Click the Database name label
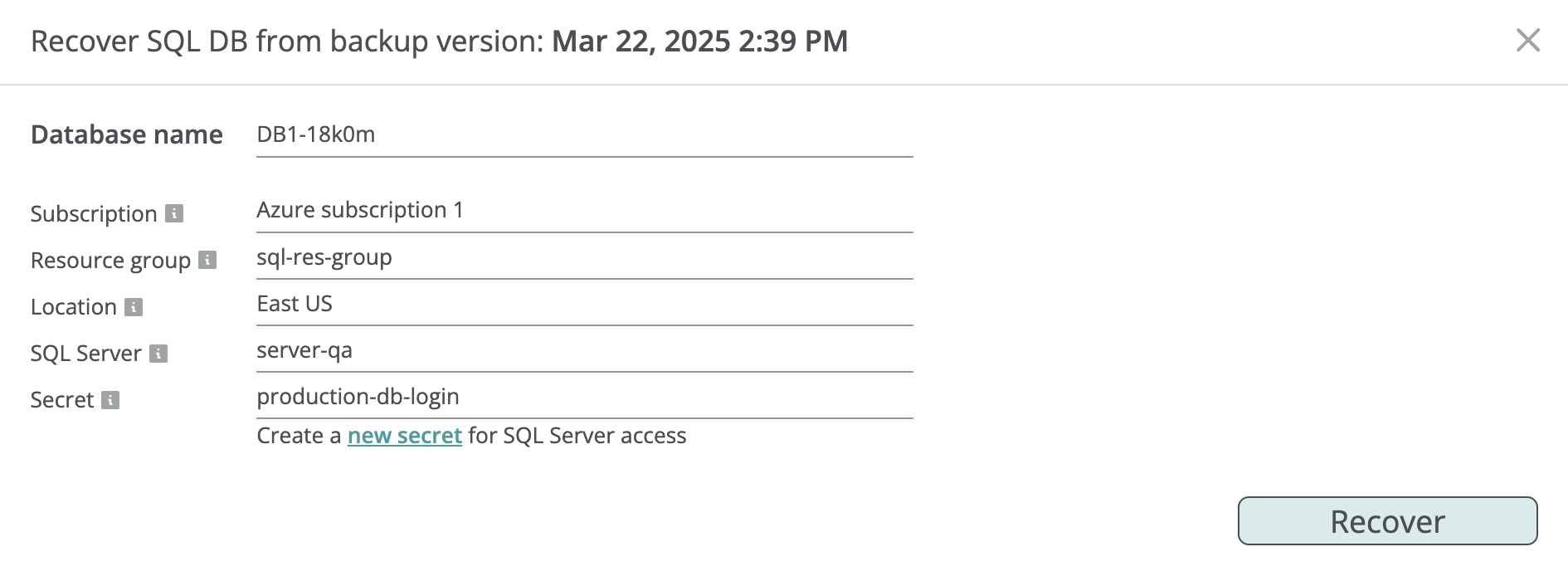The width and height of the screenshot is (1568, 576). click(126, 134)
